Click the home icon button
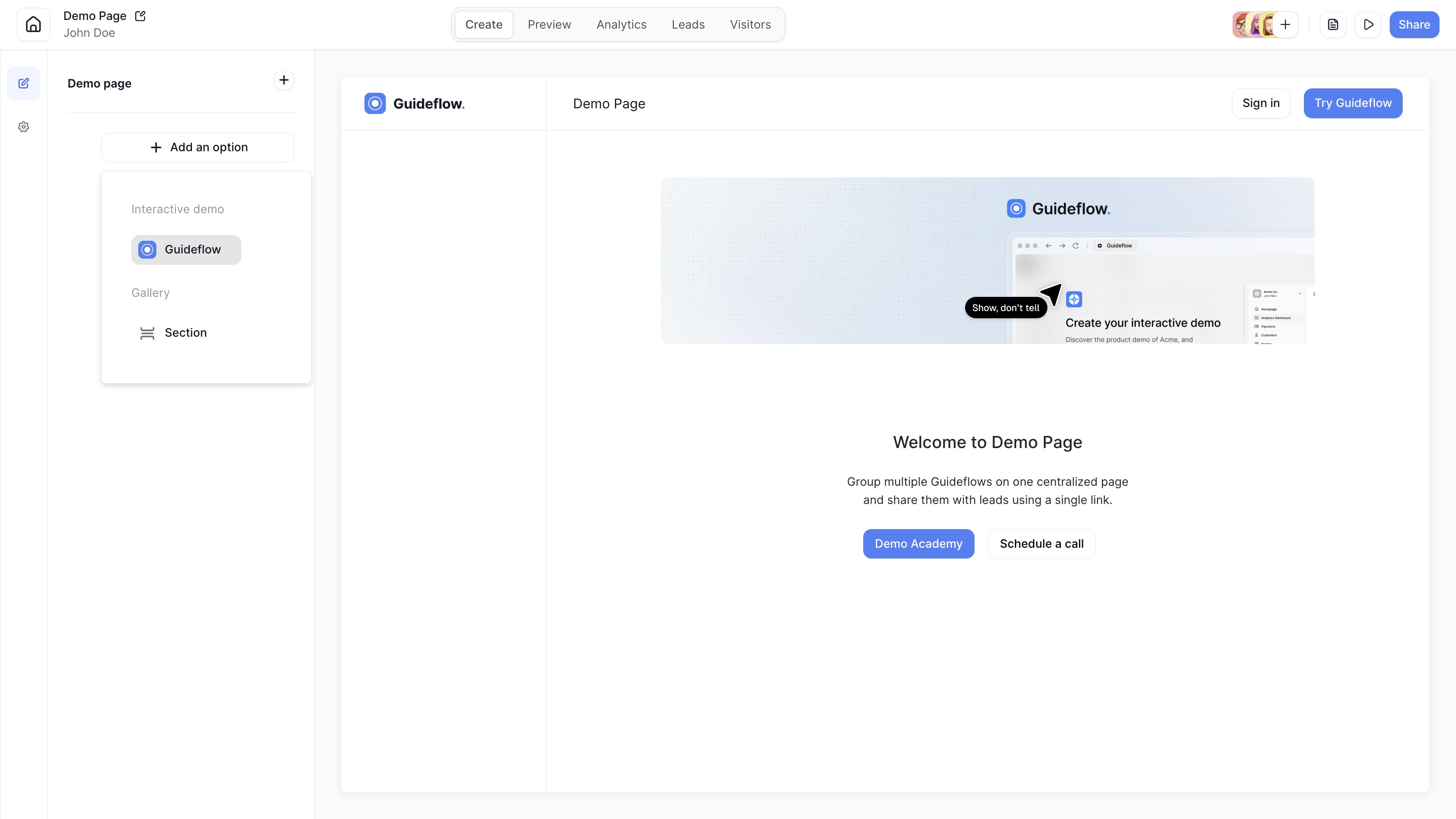Viewport: 1456px width, 819px height. 33,24
